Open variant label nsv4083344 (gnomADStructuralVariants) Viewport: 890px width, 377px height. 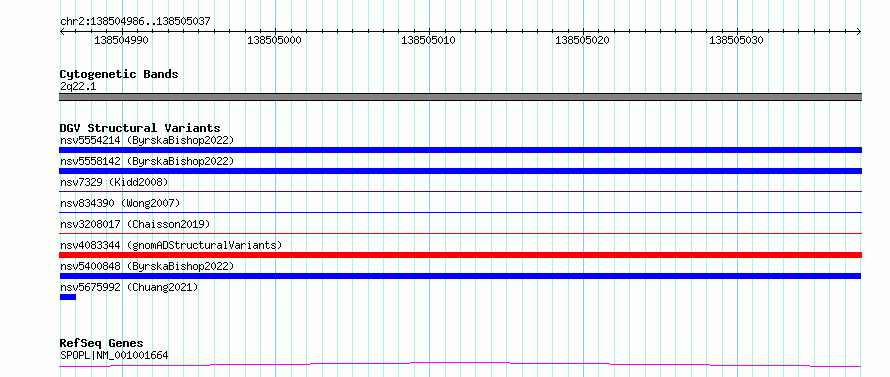(x=171, y=245)
